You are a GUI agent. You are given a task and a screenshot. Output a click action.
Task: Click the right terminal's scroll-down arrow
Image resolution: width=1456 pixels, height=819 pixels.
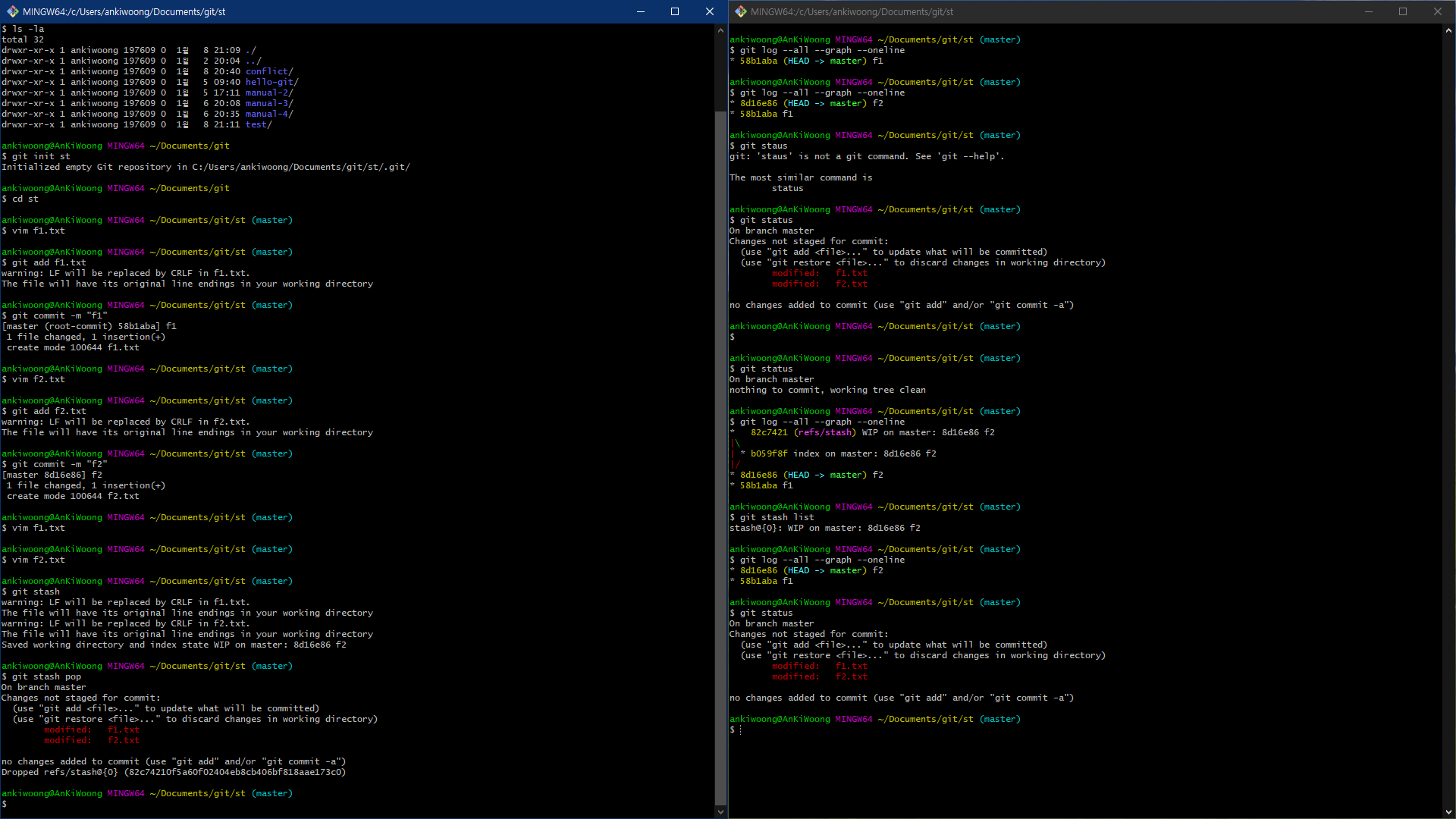click(1448, 811)
